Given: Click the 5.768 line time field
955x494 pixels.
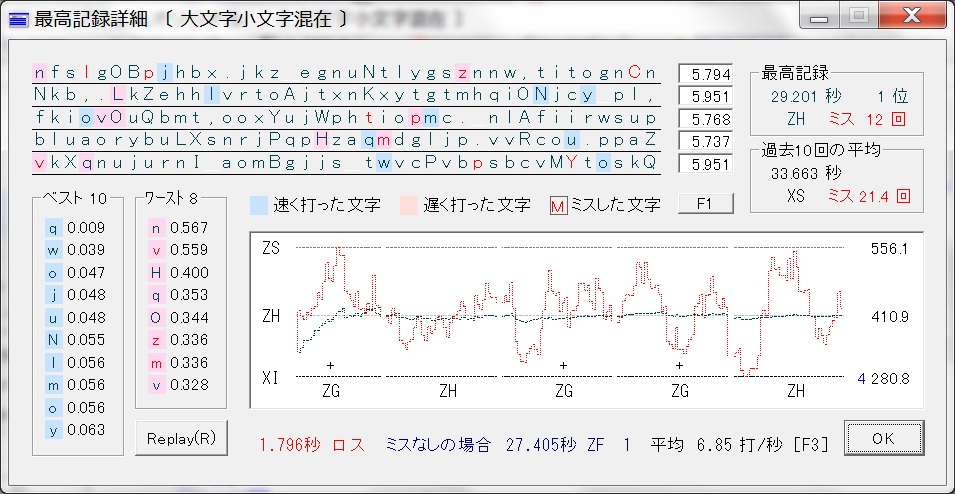Looking at the screenshot, I should [704, 119].
